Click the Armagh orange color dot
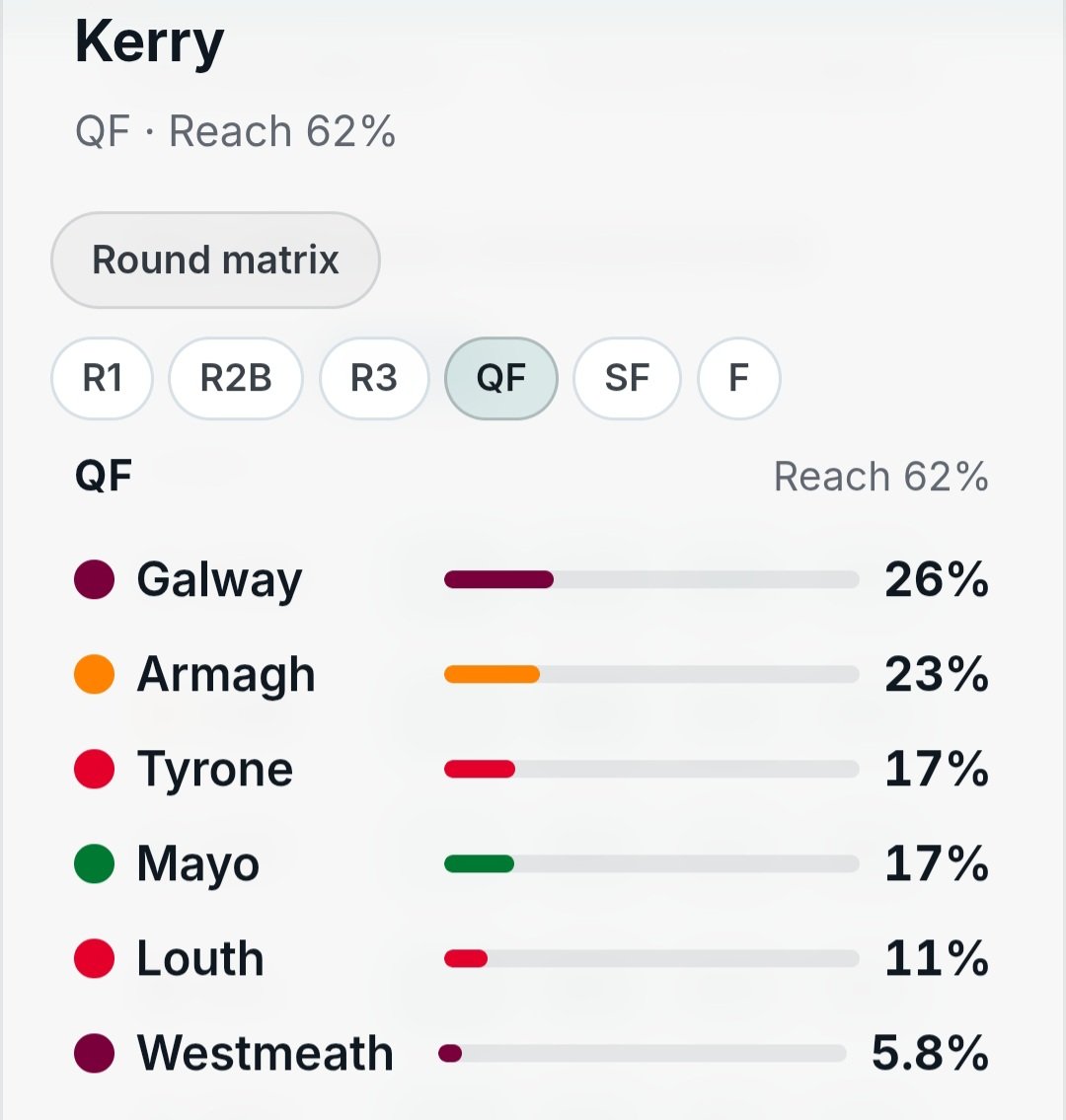 pyautogui.click(x=95, y=674)
